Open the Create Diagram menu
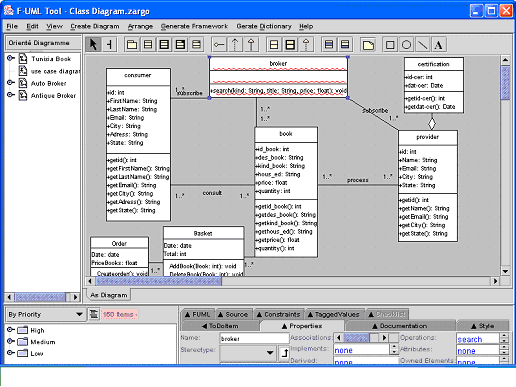Viewport: 516px width, 387px height. [x=95, y=26]
